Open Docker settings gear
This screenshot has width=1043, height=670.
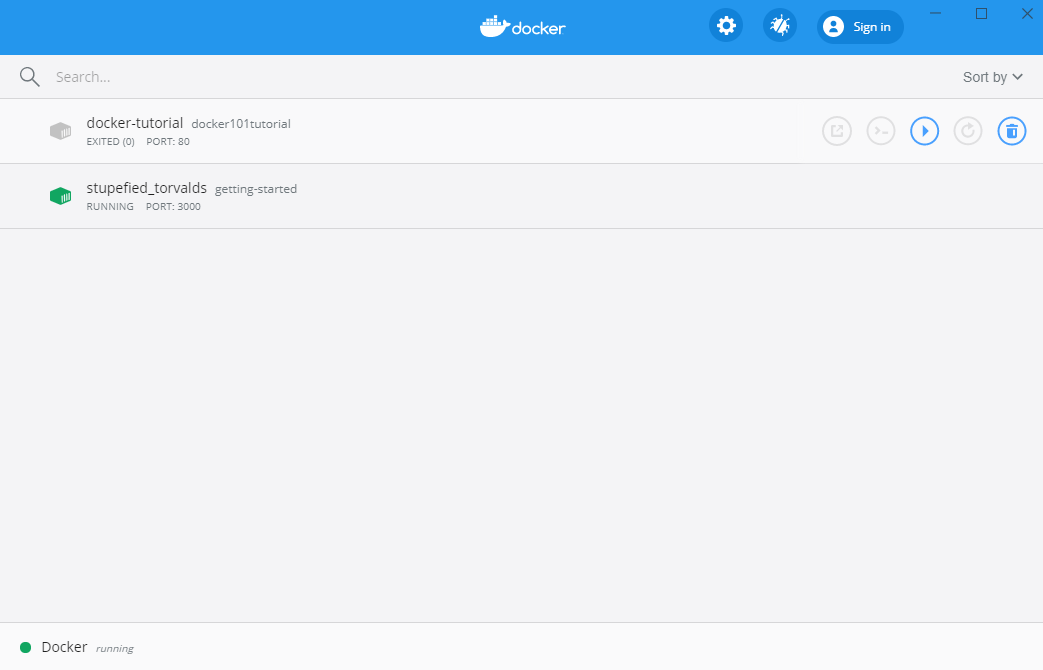click(726, 26)
